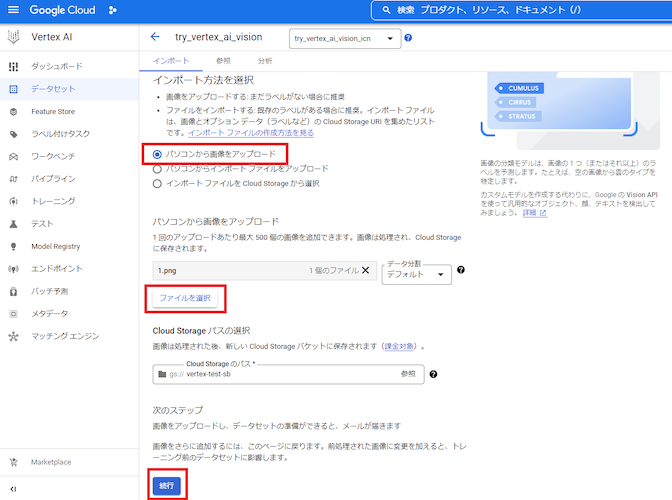This screenshot has width=672, height=500.
Task: Select パソコンからインポート ファイルをアップロード radio option
Action: click(157, 169)
